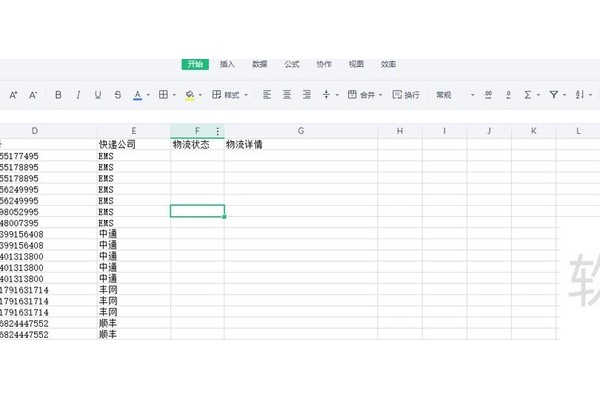
Task: Expand the sum functions dropdown arrow
Action: pos(538,95)
